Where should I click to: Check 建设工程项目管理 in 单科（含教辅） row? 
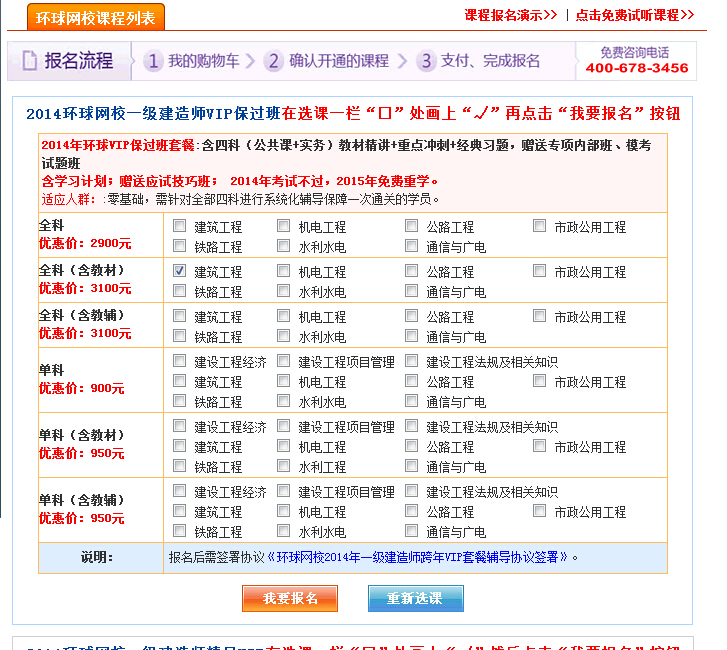click(283, 491)
